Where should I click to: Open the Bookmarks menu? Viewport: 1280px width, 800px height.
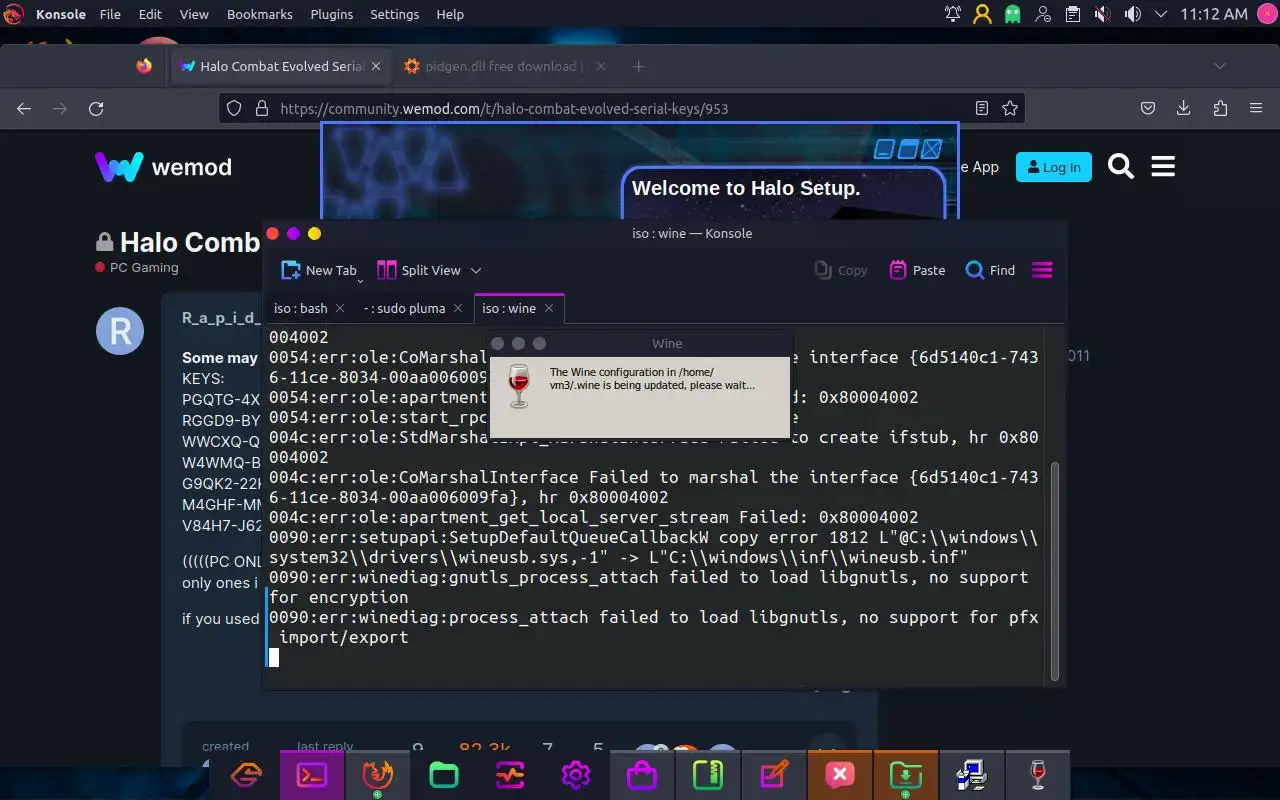pos(260,14)
